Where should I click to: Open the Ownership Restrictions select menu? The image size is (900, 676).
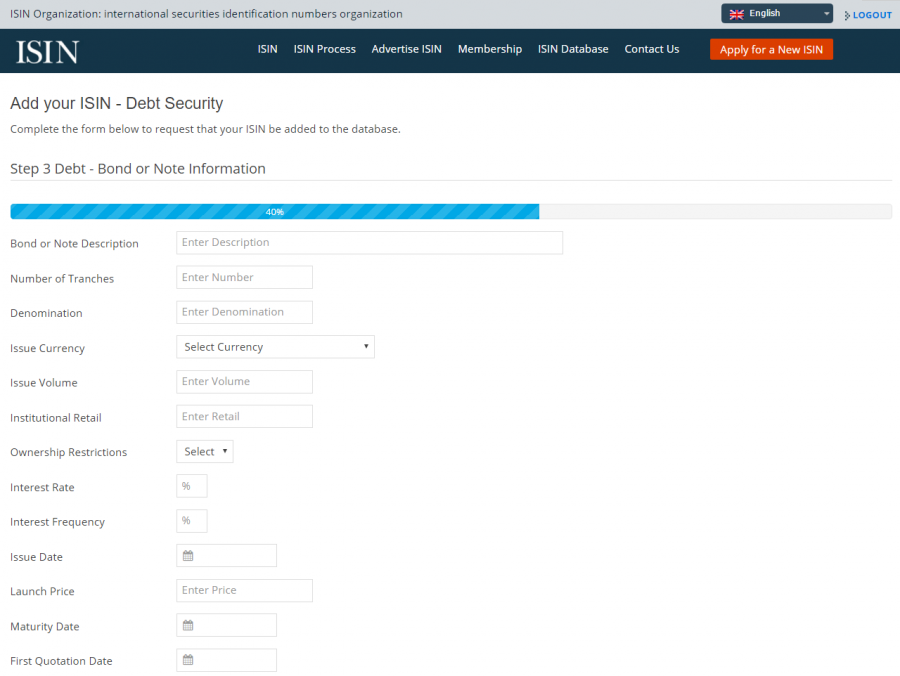coord(204,451)
